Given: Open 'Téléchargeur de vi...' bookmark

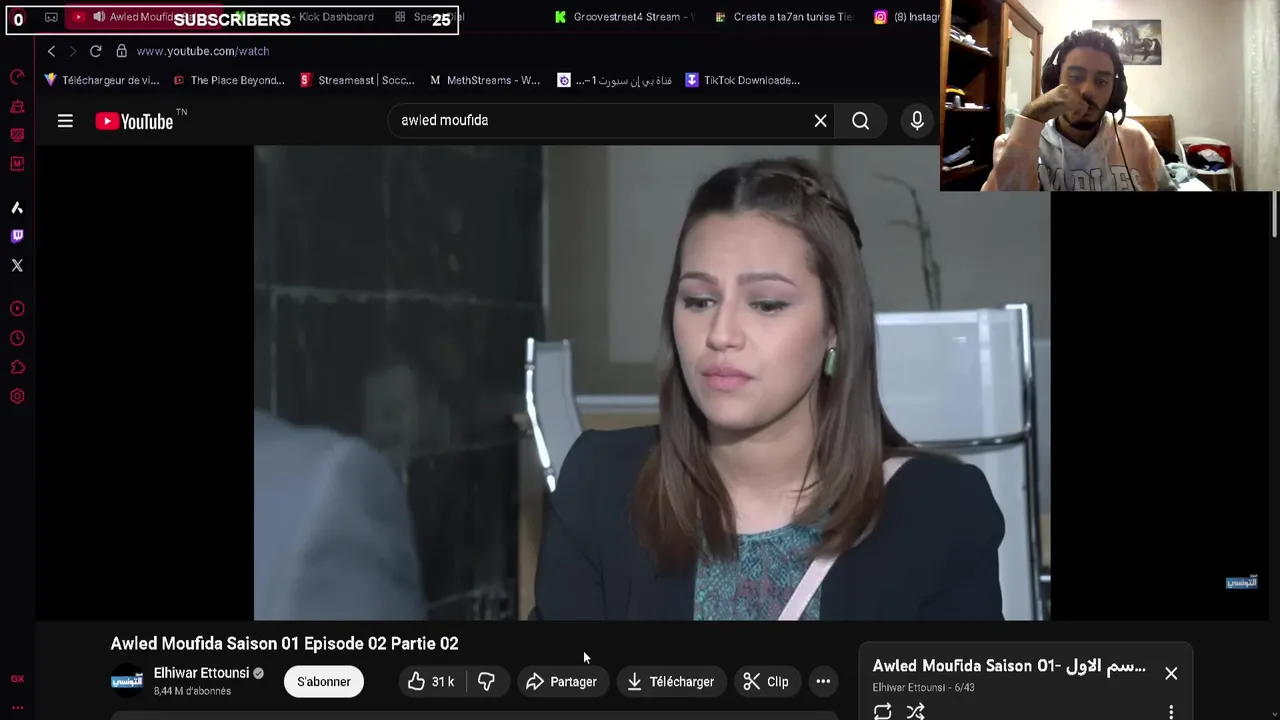Looking at the screenshot, I should coord(101,80).
